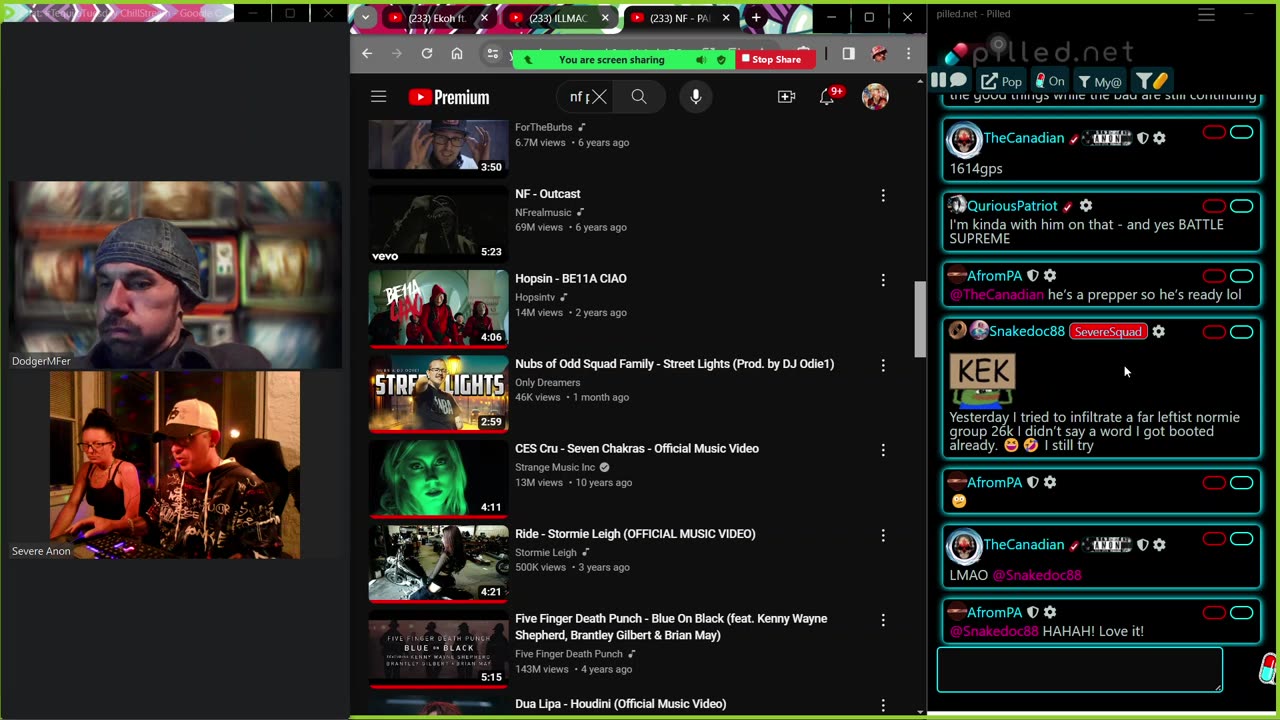The width and height of the screenshot is (1280, 720).
Task: Reload the current browser page
Action: click(427, 54)
